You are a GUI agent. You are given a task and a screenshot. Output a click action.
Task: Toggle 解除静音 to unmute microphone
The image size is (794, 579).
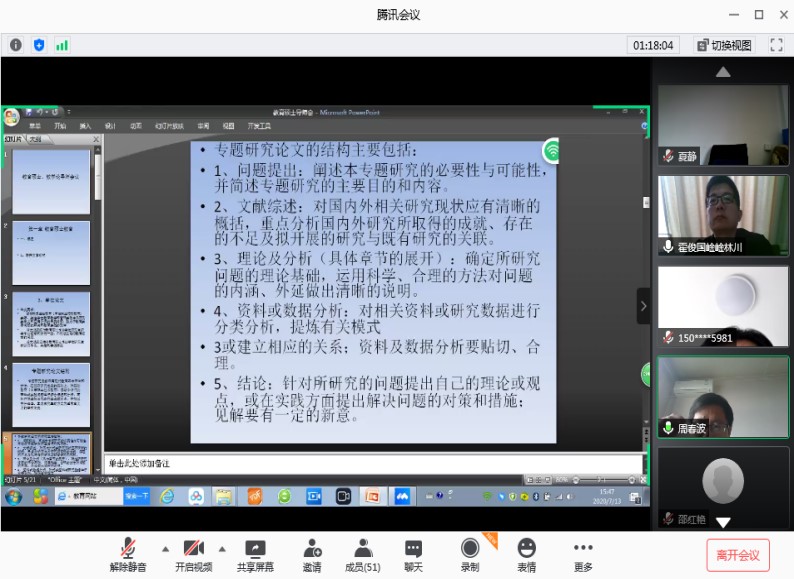point(128,555)
